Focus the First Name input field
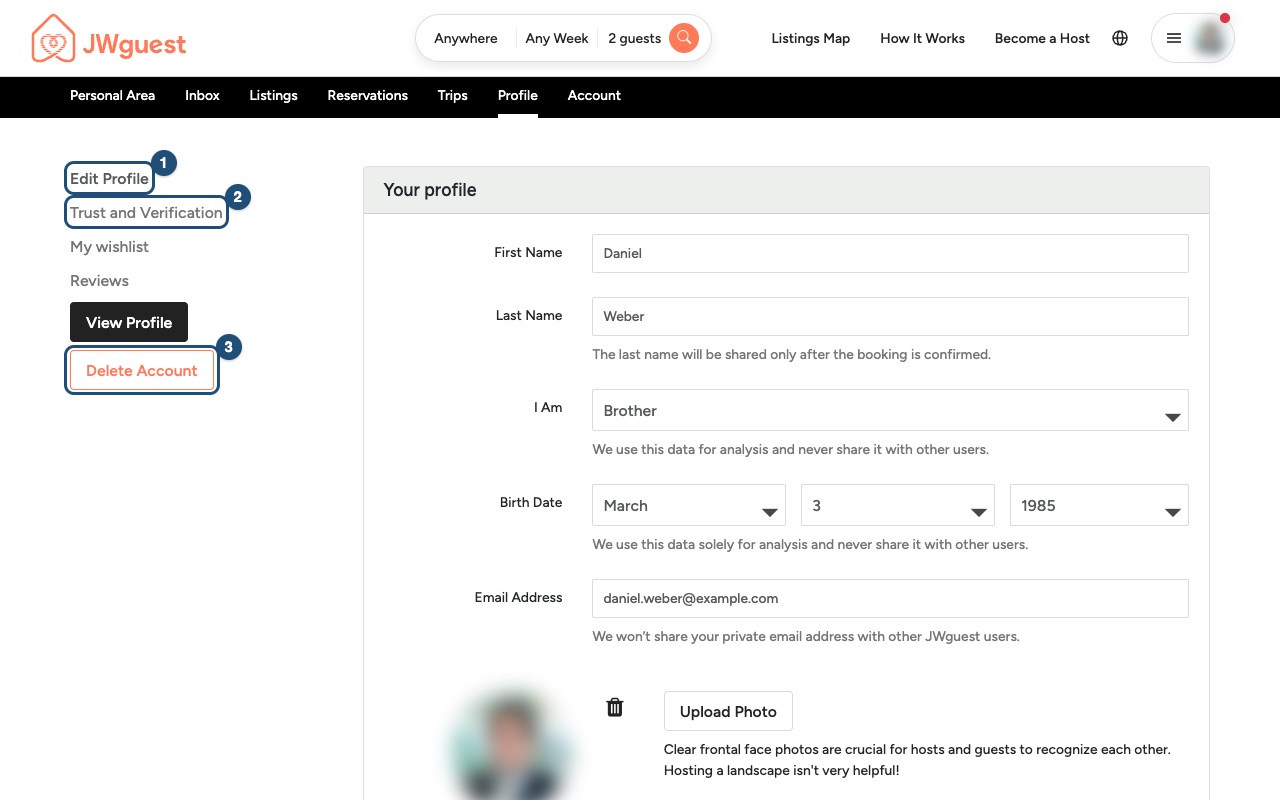The image size is (1280, 800). pos(890,253)
